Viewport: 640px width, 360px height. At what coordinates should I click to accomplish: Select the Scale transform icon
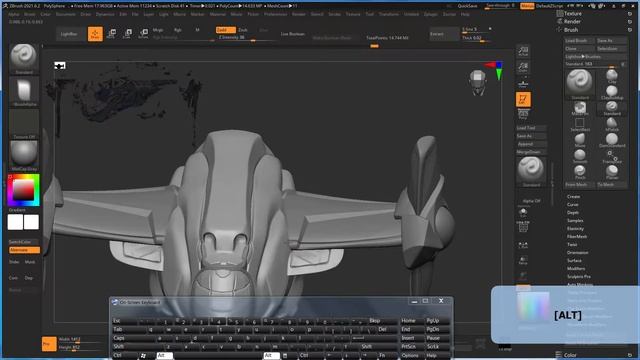[x=127, y=34]
